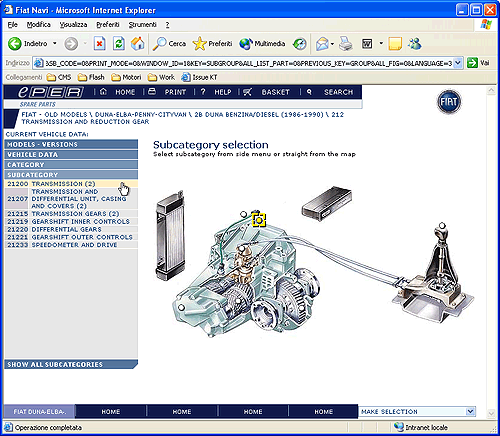Open the CMS links folder
Screen dimensions: 500x436
point(59,77)
